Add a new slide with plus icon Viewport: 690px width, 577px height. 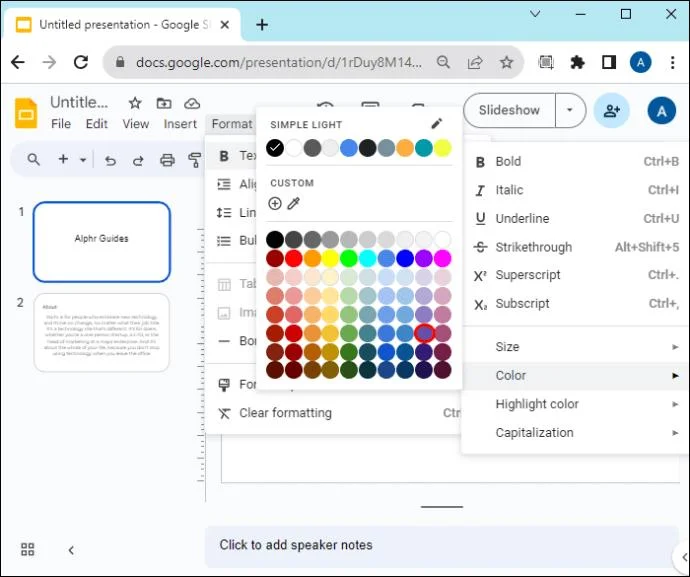click(x=63, y=159)
